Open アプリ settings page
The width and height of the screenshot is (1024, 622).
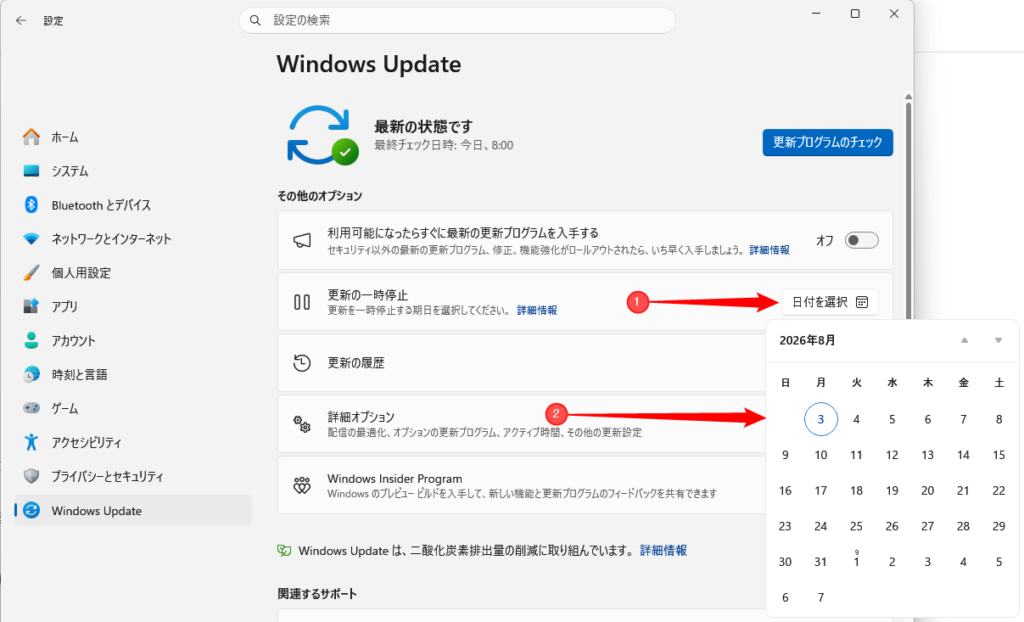point(133,306)
